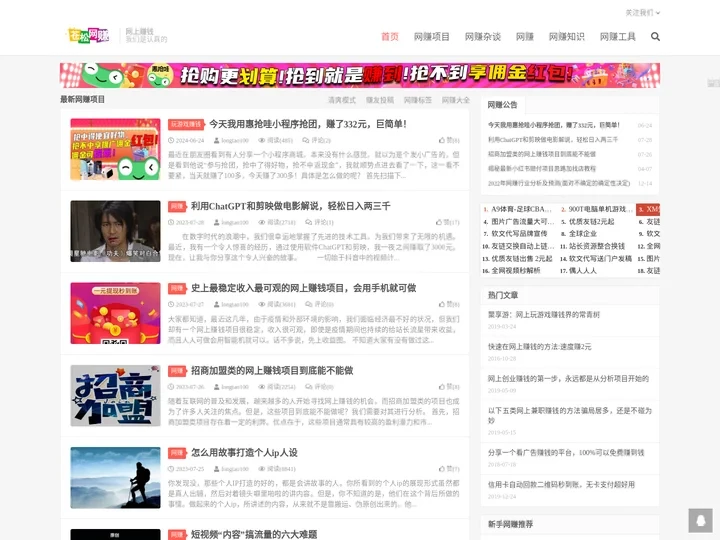Open hot article 分享一个看广告赚钱的平台

coord(566,453)
